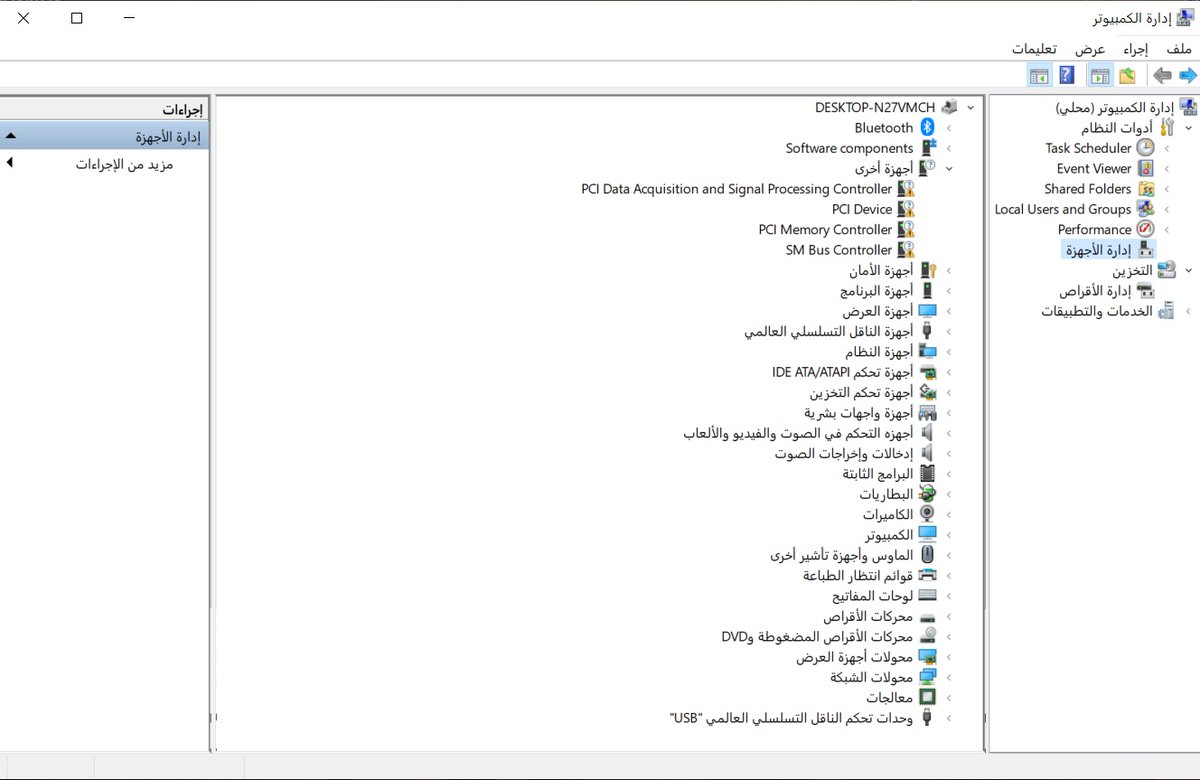Click the Bluetooth device category icon
Viewport: 1200px width, 780px height.
(927, 128)
